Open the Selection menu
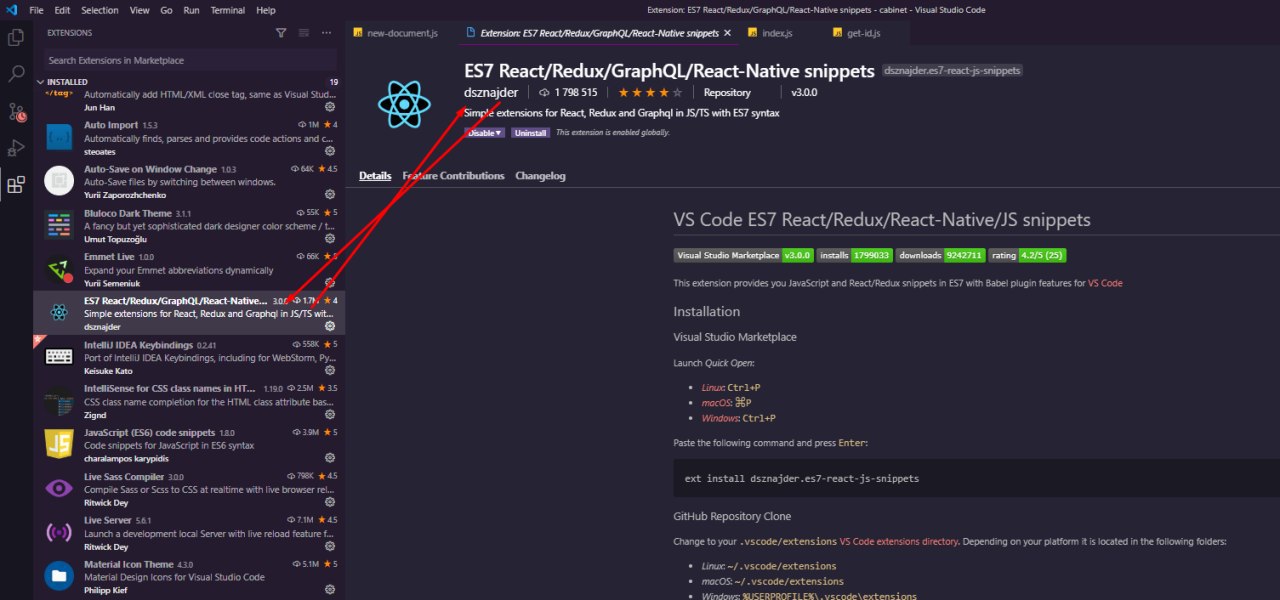Viewport: 1280px width, 600px height. 99,10
